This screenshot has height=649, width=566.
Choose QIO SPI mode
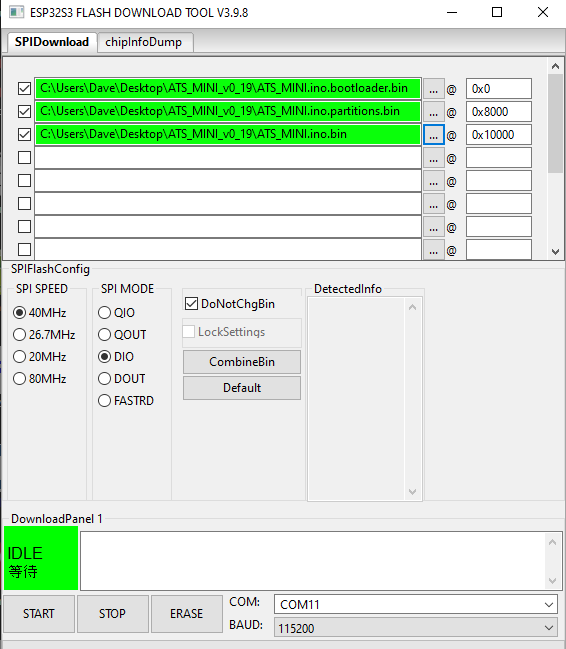(116, 312)
